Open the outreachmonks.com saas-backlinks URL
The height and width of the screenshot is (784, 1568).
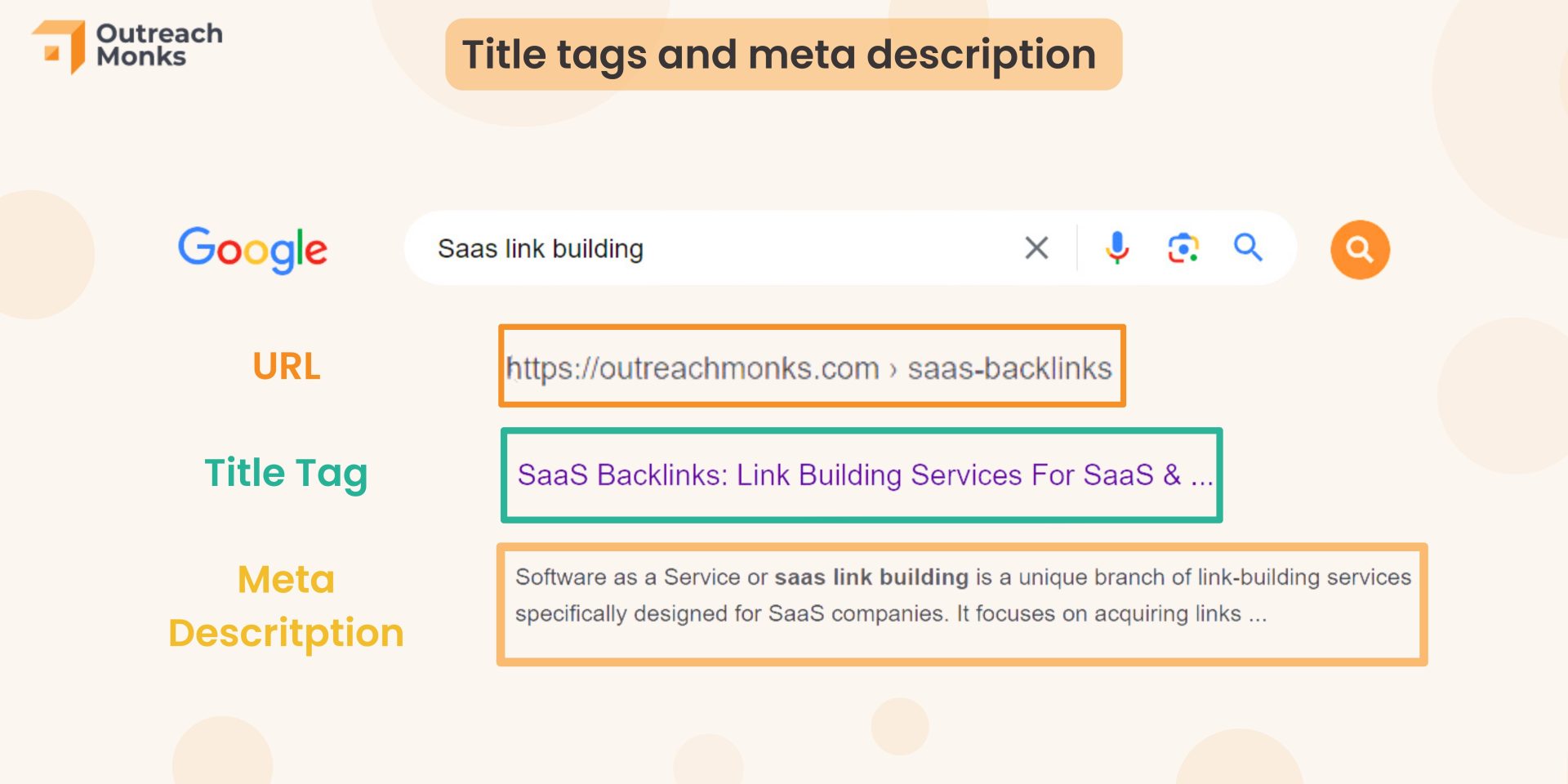click(x=809, y=368)
